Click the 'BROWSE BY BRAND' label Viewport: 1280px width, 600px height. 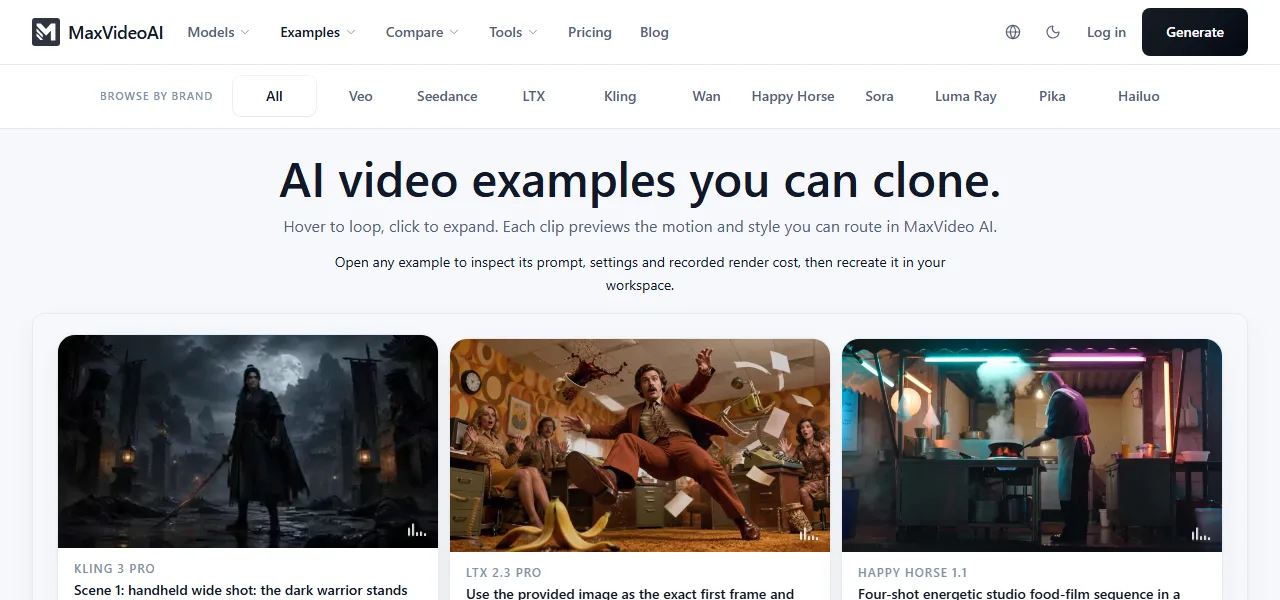(156, 96)
